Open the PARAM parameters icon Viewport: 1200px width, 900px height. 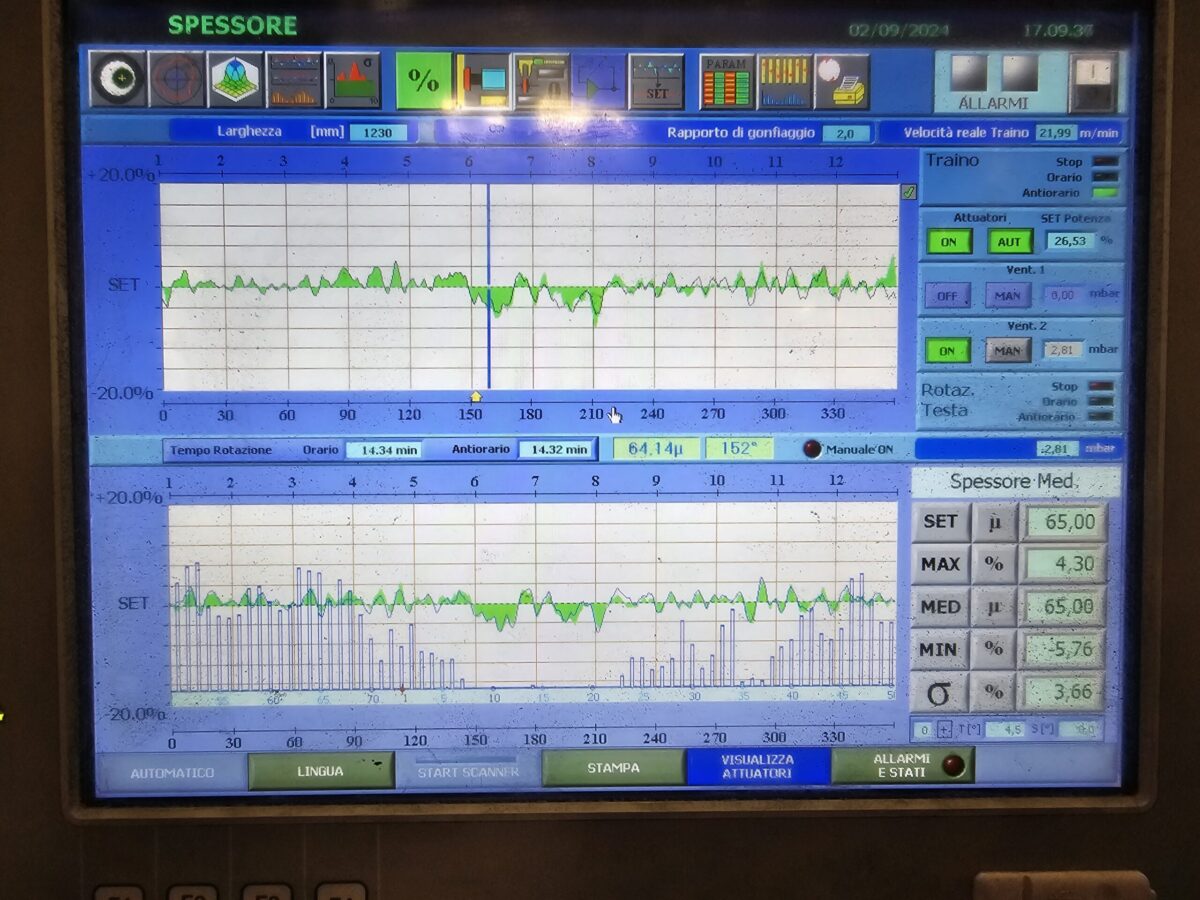tap(726, 81)
